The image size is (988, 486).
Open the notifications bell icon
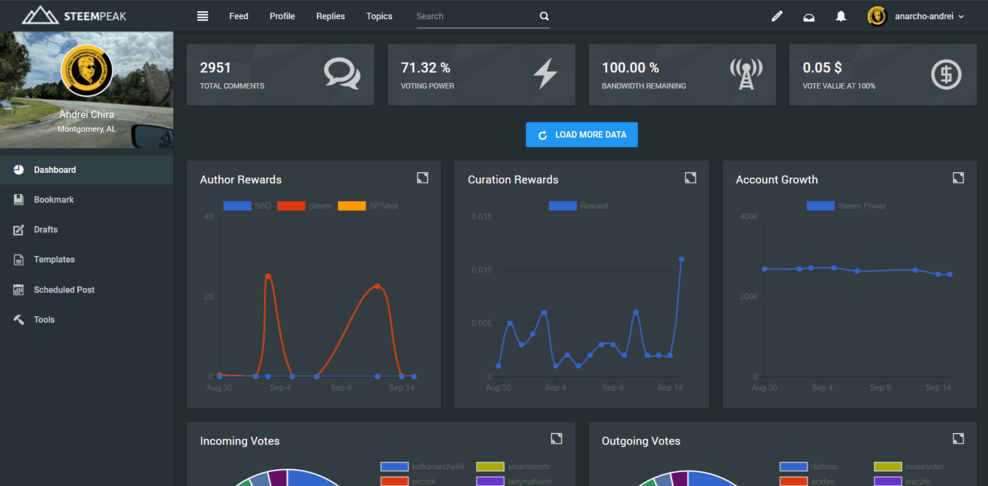841,17
